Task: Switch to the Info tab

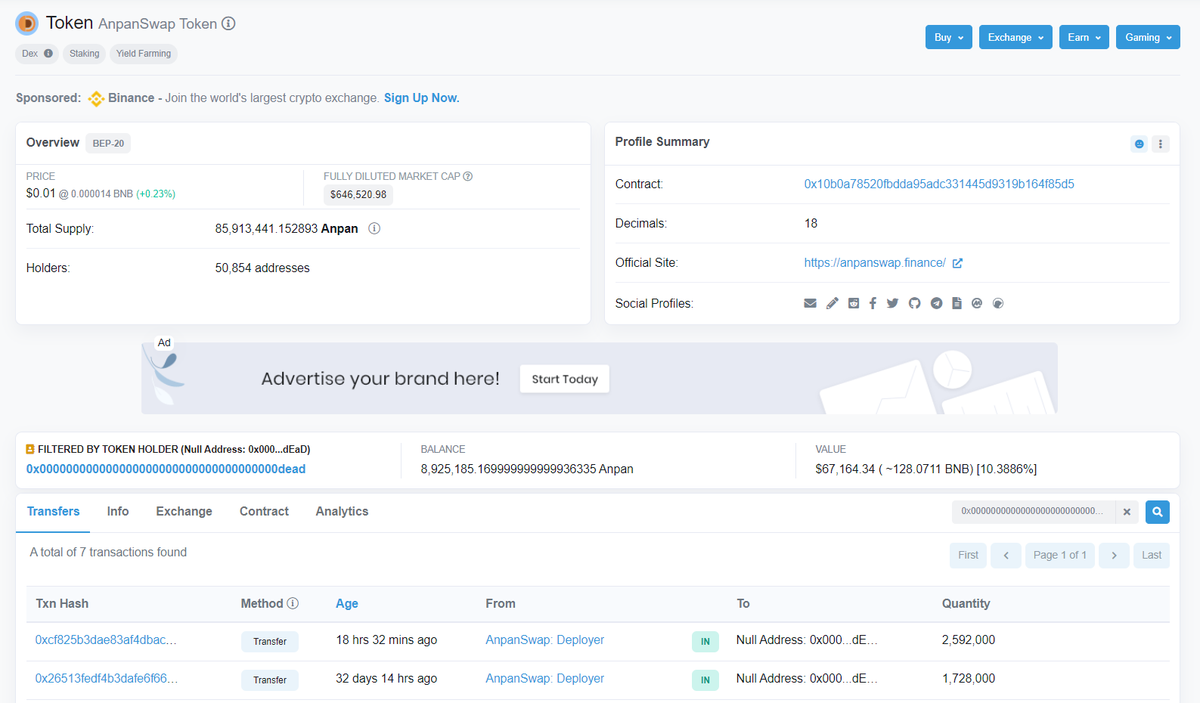Action: (118, 511)
